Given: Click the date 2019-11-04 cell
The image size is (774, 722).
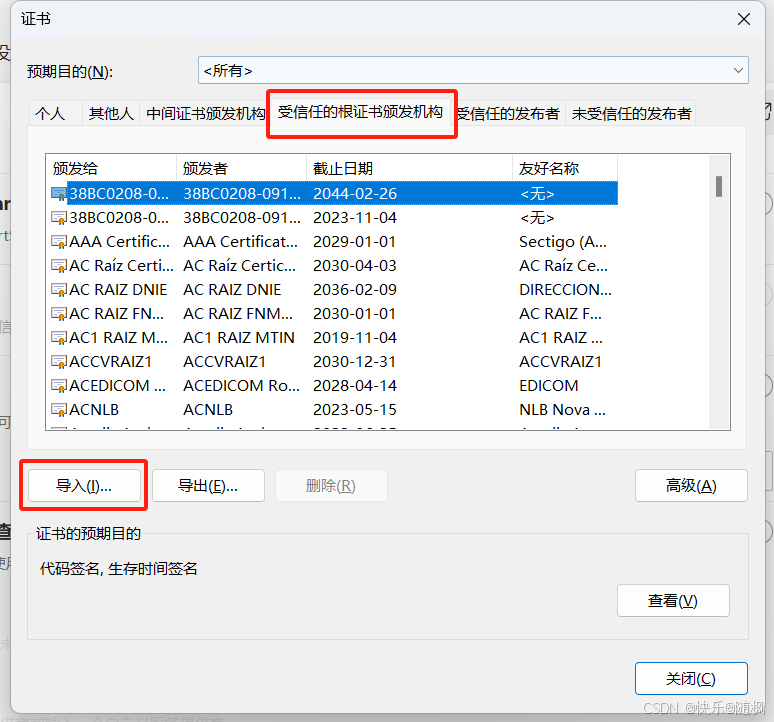Looking at the screenshot, I should pyautogui.click(x=355, y=338).
